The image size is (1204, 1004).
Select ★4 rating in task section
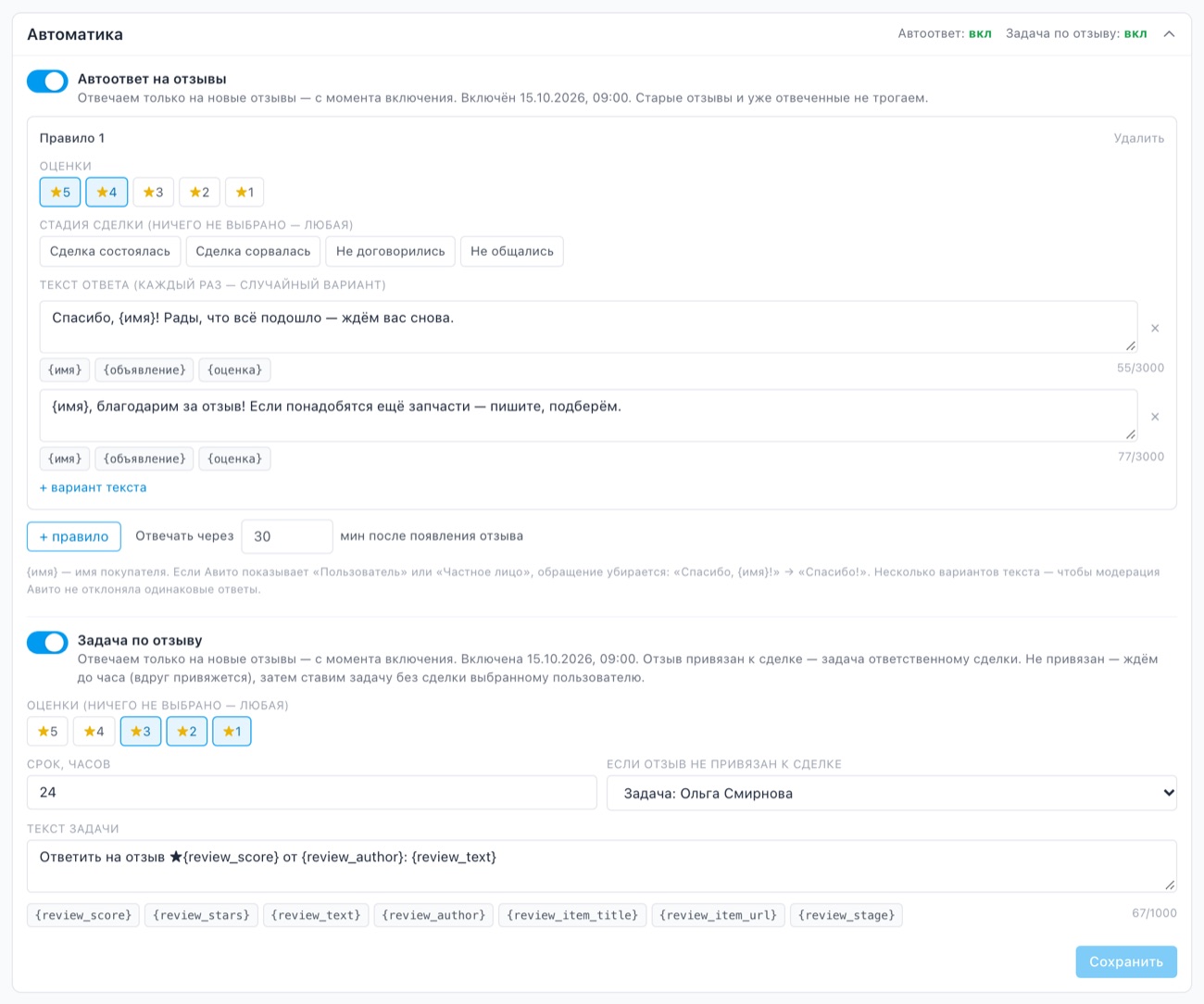tap(94, 731)
